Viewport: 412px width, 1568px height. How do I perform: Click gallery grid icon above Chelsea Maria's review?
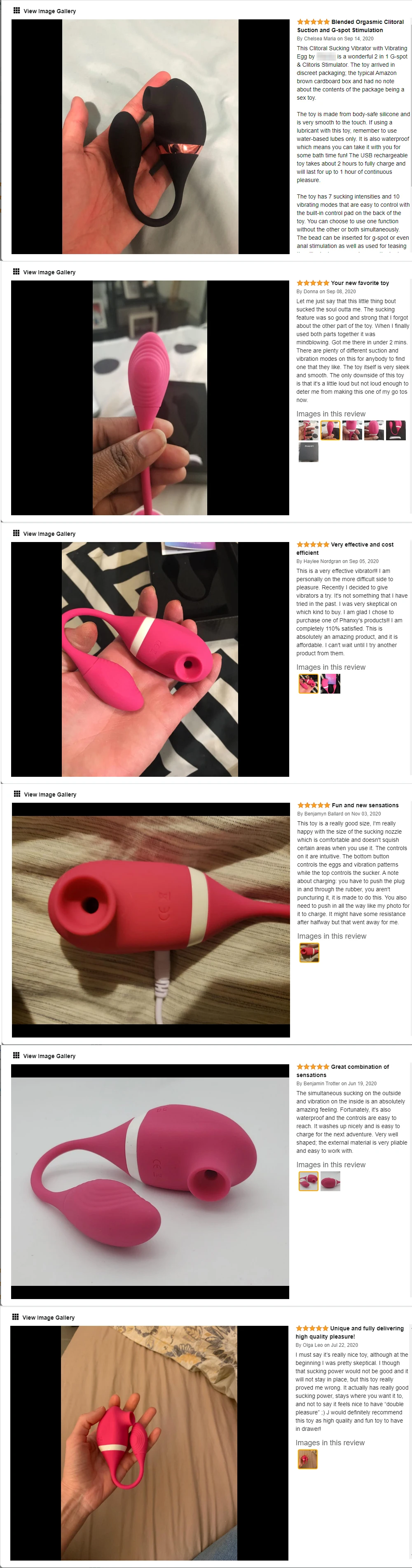point(16,10)
